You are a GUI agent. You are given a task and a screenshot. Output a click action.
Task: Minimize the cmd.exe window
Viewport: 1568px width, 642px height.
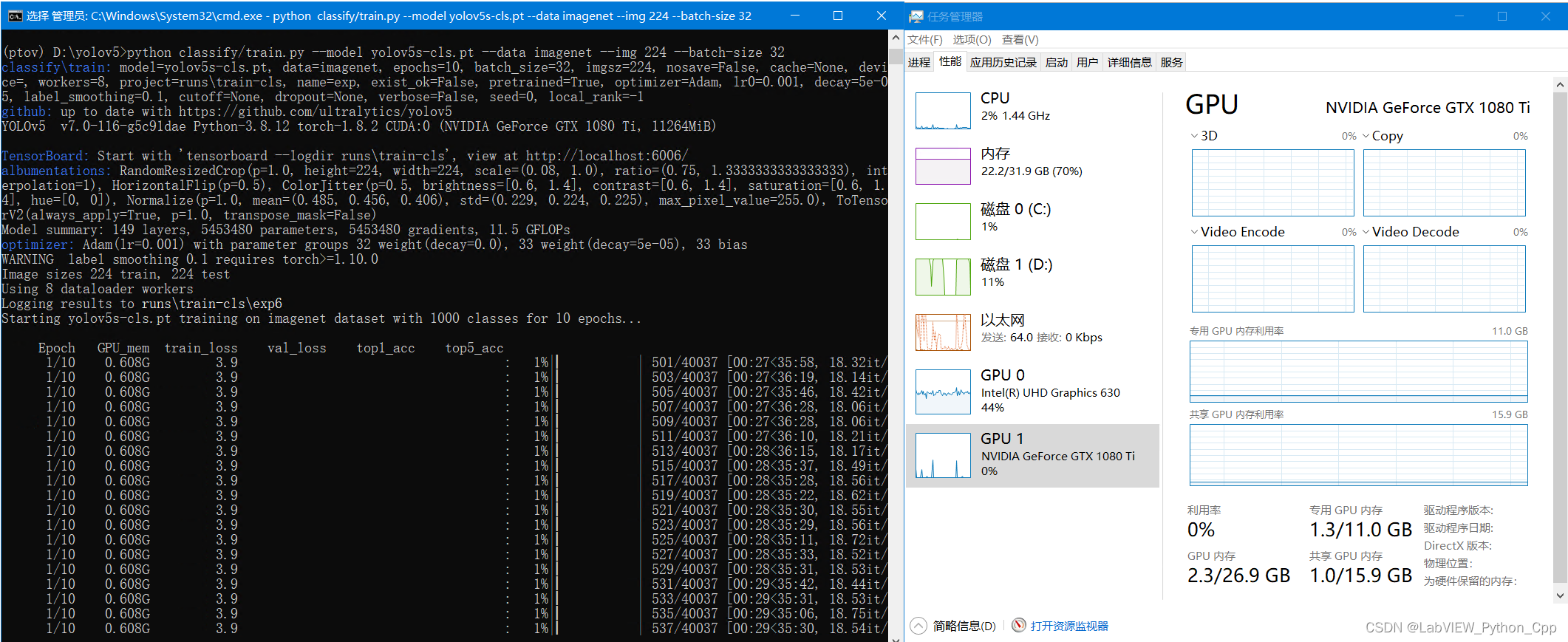tap(795, 16)
